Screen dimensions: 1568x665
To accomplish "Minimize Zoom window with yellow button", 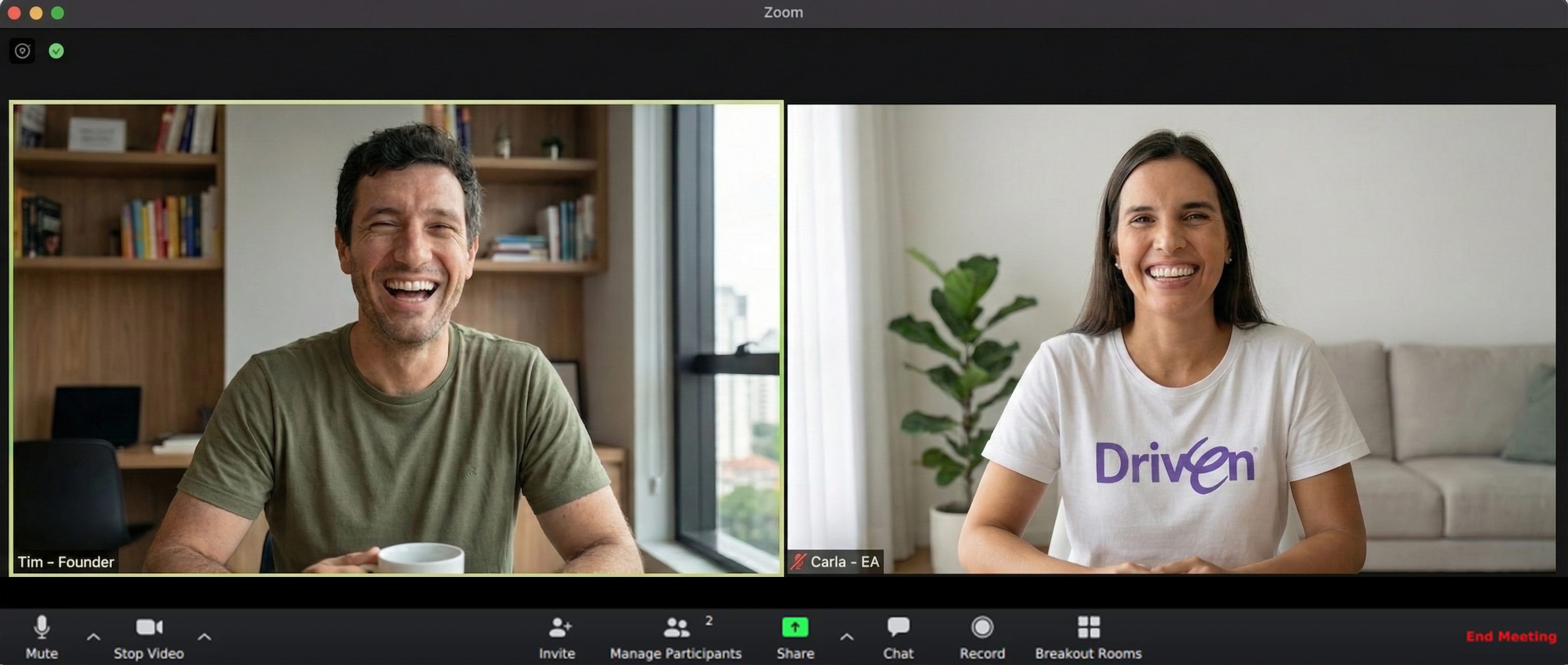I will [36, 13].
